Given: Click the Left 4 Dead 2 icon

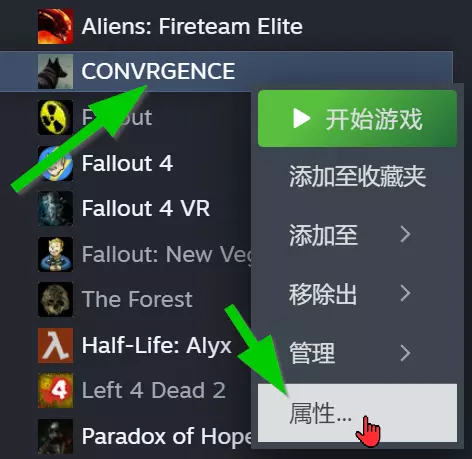Looking at the screenshot, I should (x=55, y=390).
